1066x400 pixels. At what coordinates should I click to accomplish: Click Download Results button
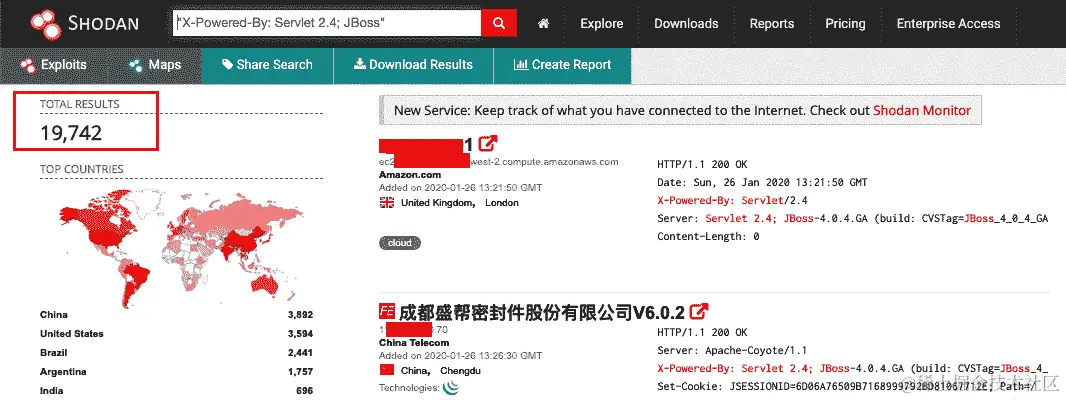pos(413,65)
